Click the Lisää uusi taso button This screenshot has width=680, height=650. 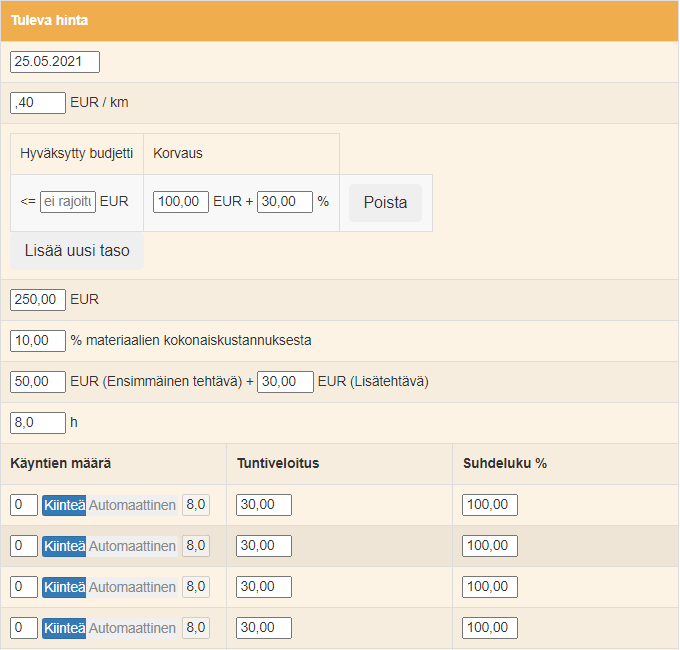[x=77, y=251]
